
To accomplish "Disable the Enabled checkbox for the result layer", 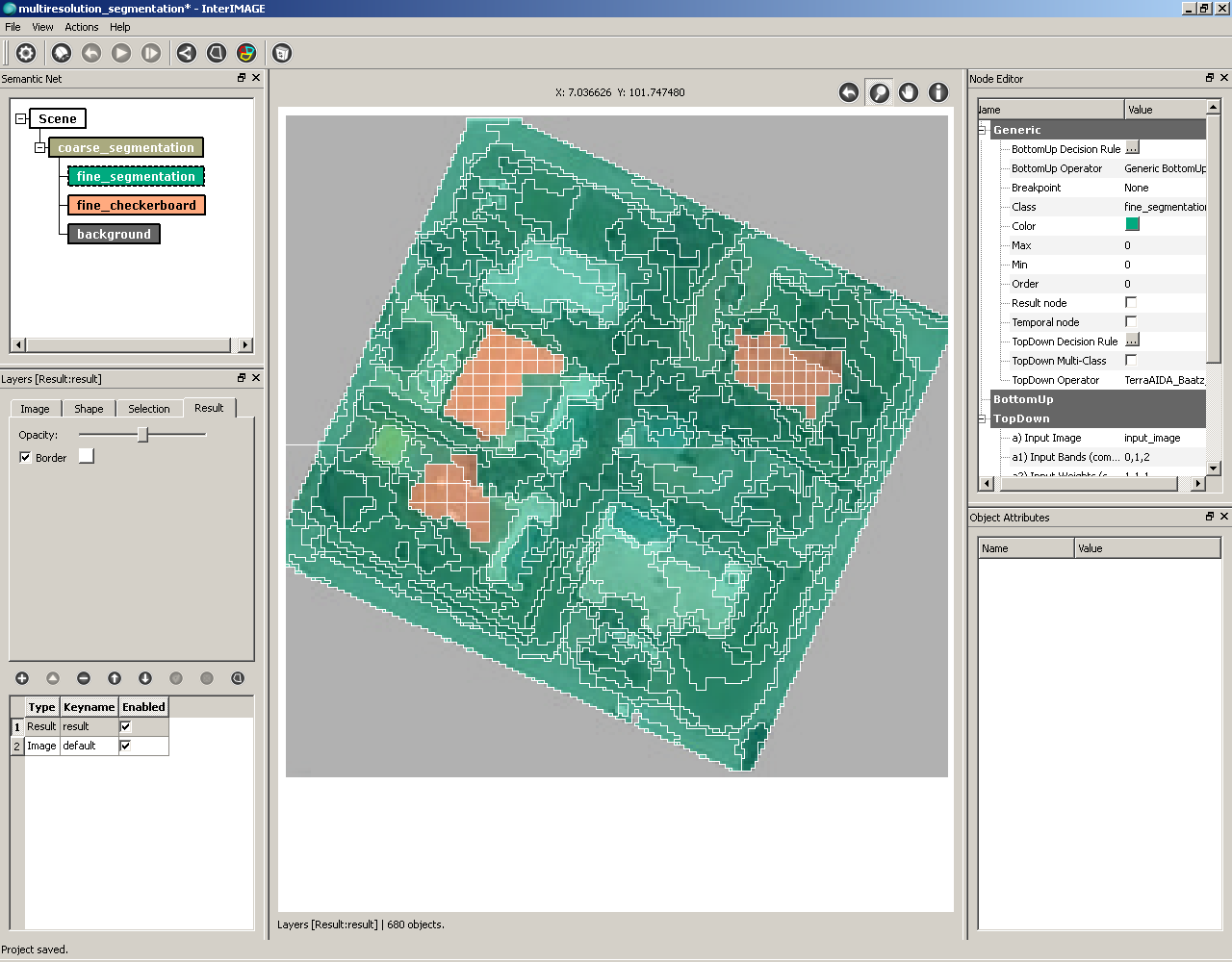I will coord(123,726).
